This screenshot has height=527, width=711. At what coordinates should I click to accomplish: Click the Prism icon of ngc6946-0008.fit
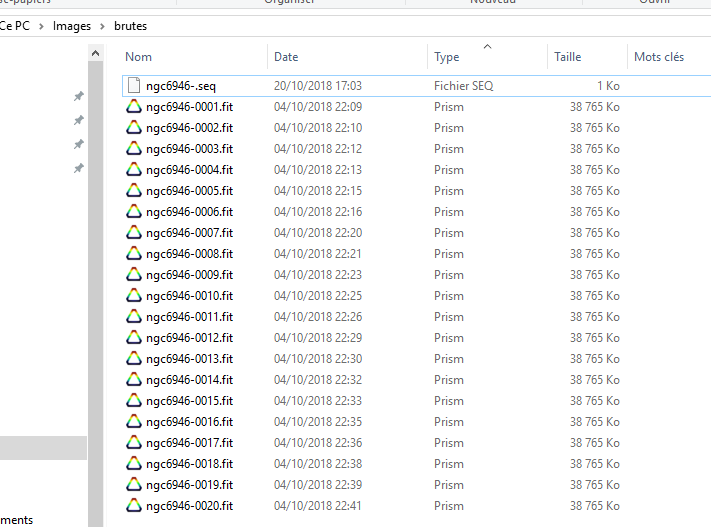pos(134,254)
